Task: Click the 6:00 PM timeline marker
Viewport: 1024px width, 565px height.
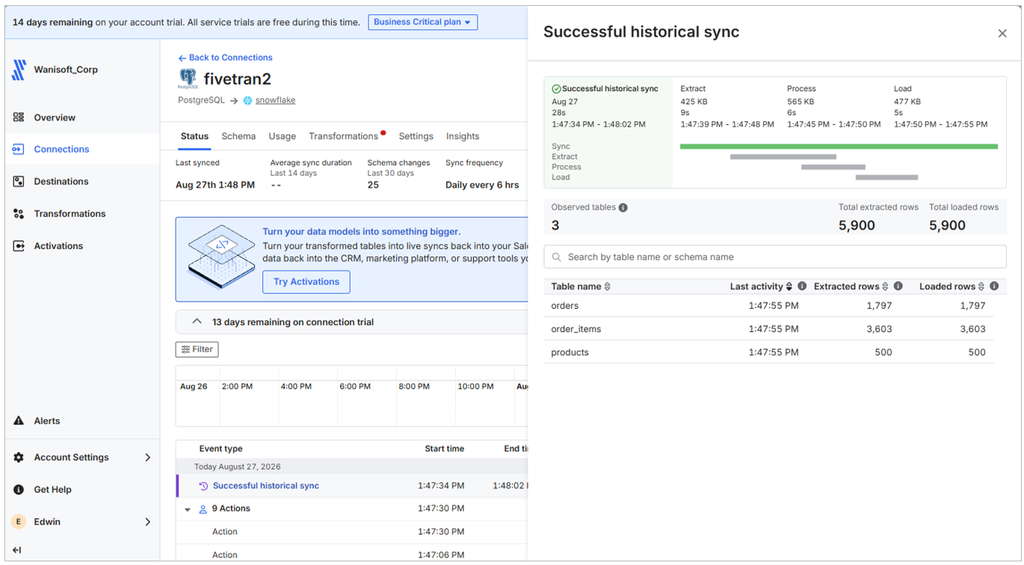Action: click(355, 387)
